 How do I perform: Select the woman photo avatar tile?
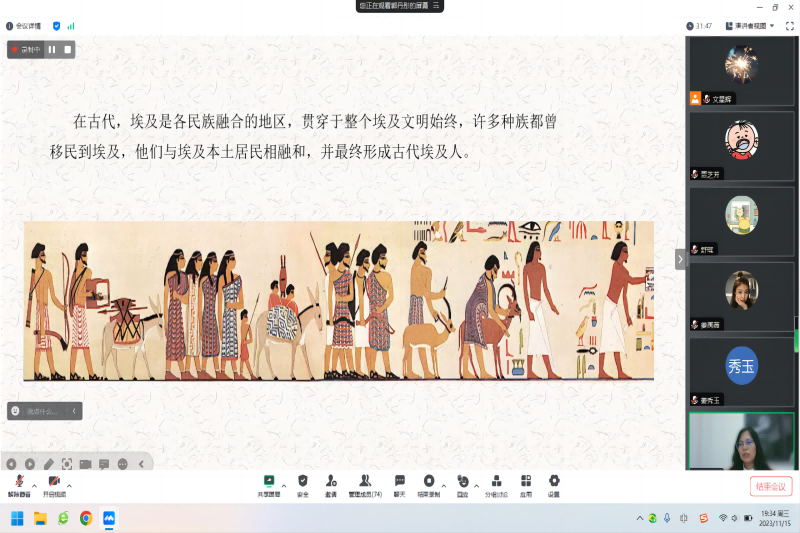coord(741,296)
